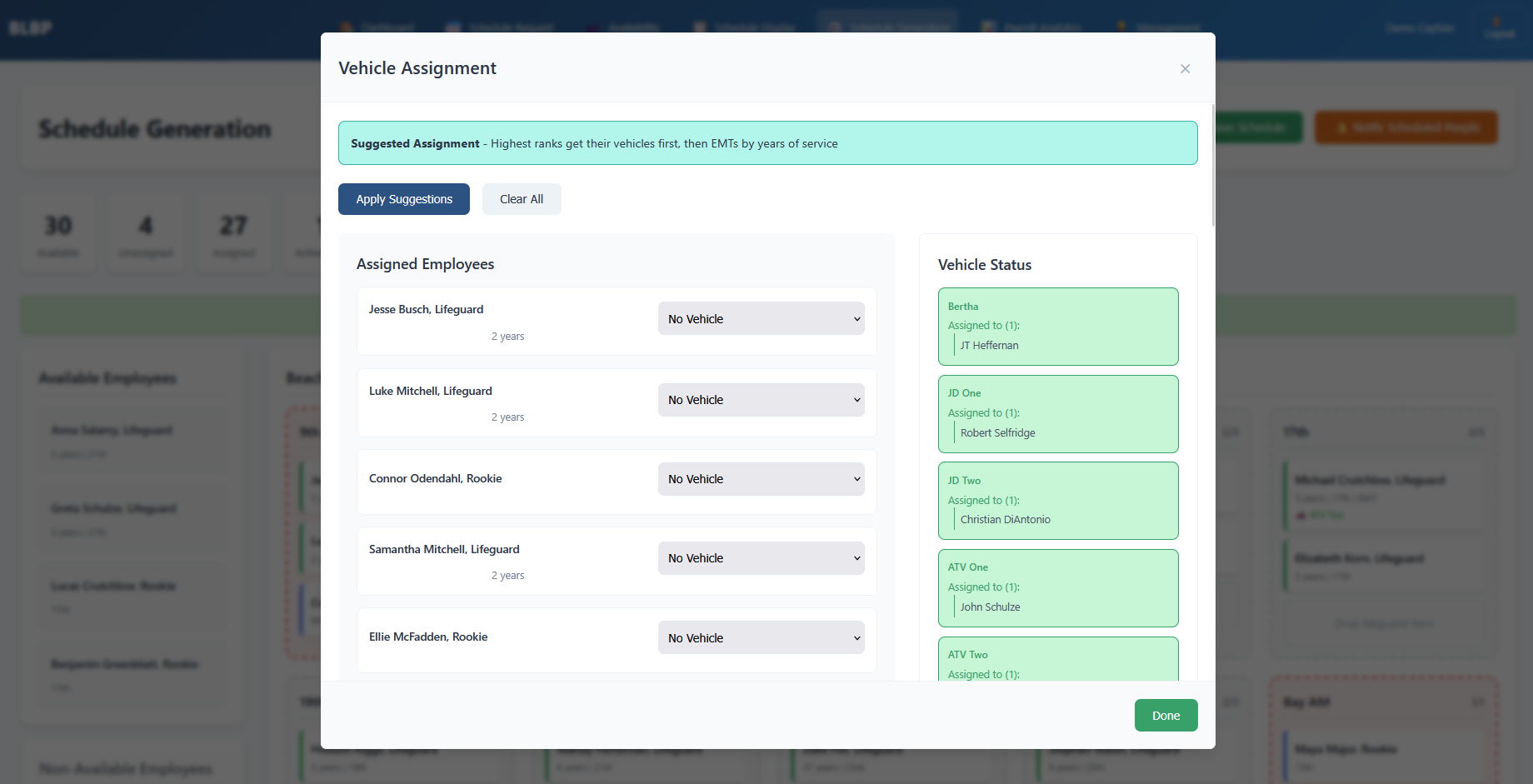Open Jesse Busch's vehicle dropdown
1533x784 pixels.
(x=761, y=319)
